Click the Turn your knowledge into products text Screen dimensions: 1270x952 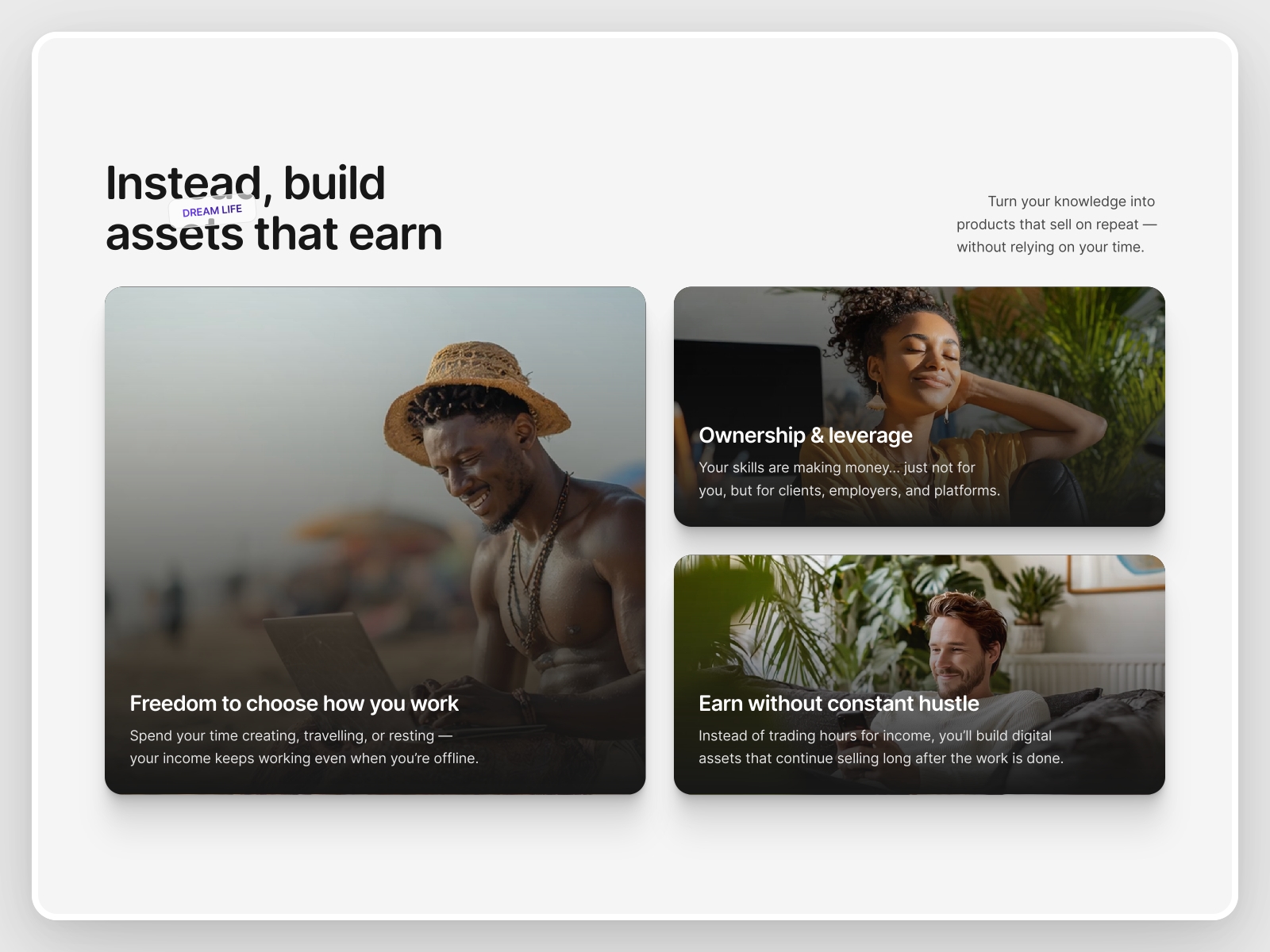tap(1056, 224)
